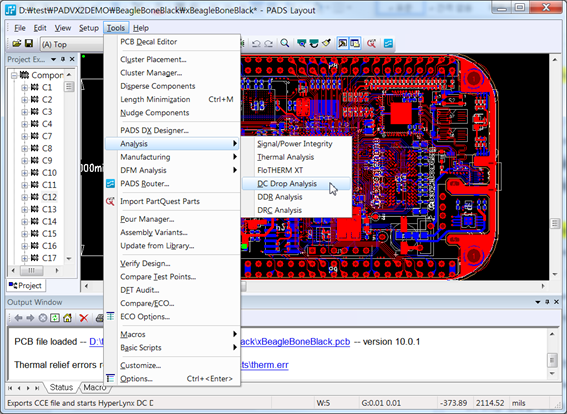Image resolution: width=567 pixels, height=414 pixels.
Task: Click the down arrow of the Project Explorer scrollbar
Action: click(69, 259)
